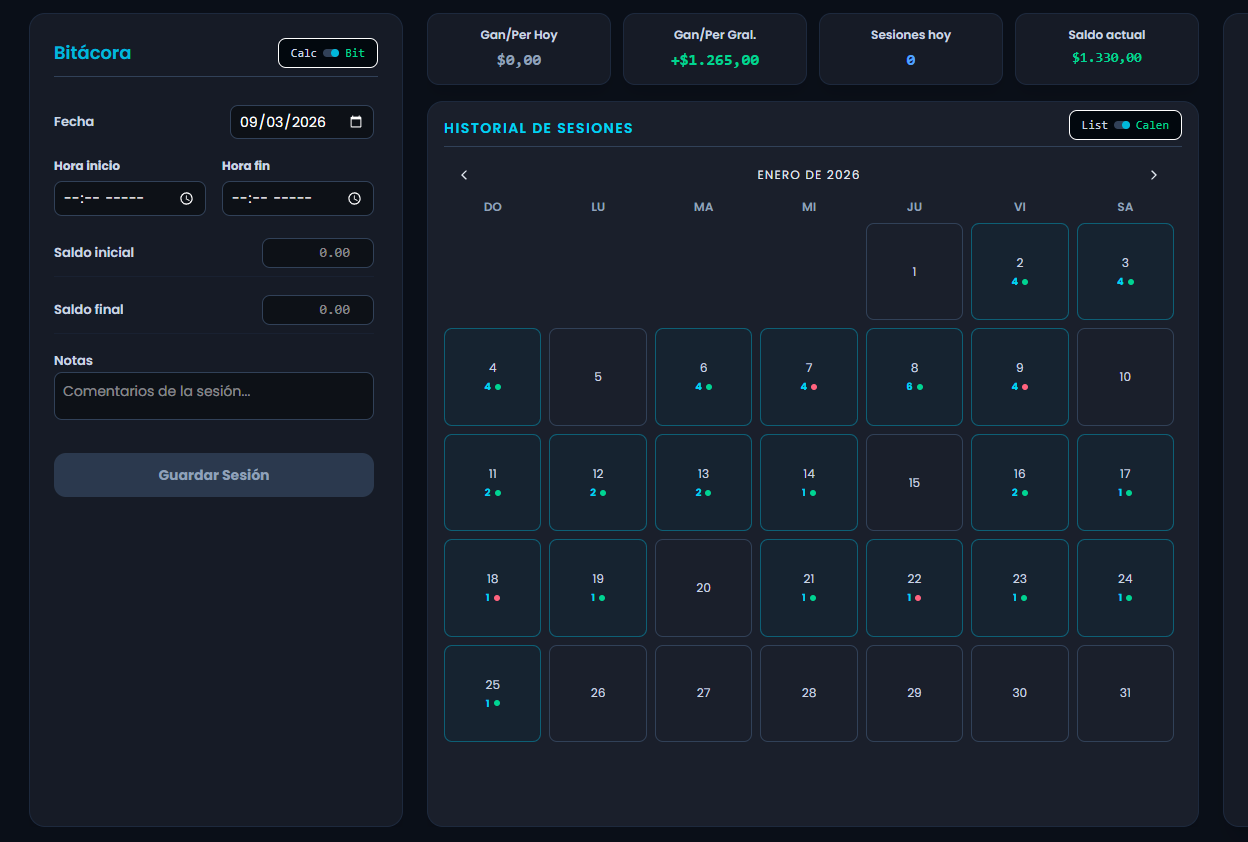Select January 3 calendar day

point(1125,271)
